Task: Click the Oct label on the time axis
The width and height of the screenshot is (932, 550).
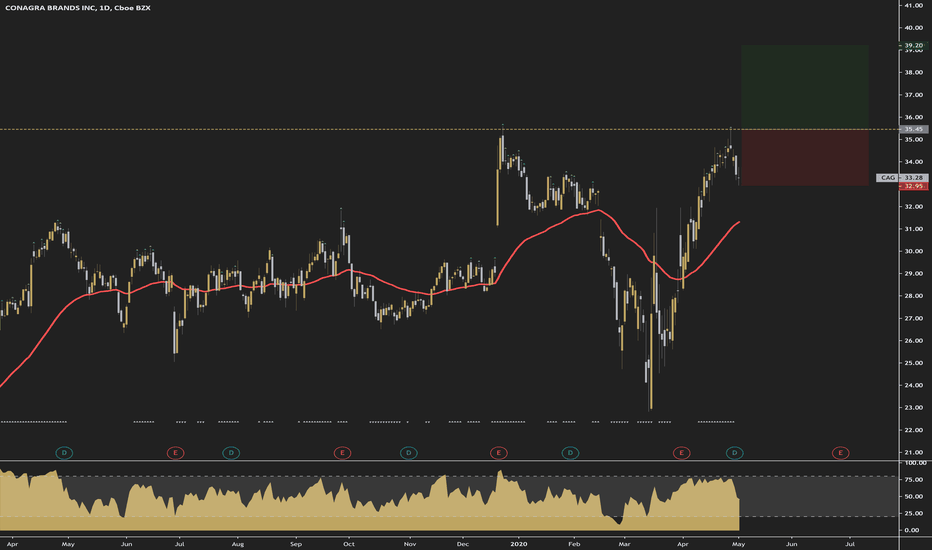Action: [349, 544]
